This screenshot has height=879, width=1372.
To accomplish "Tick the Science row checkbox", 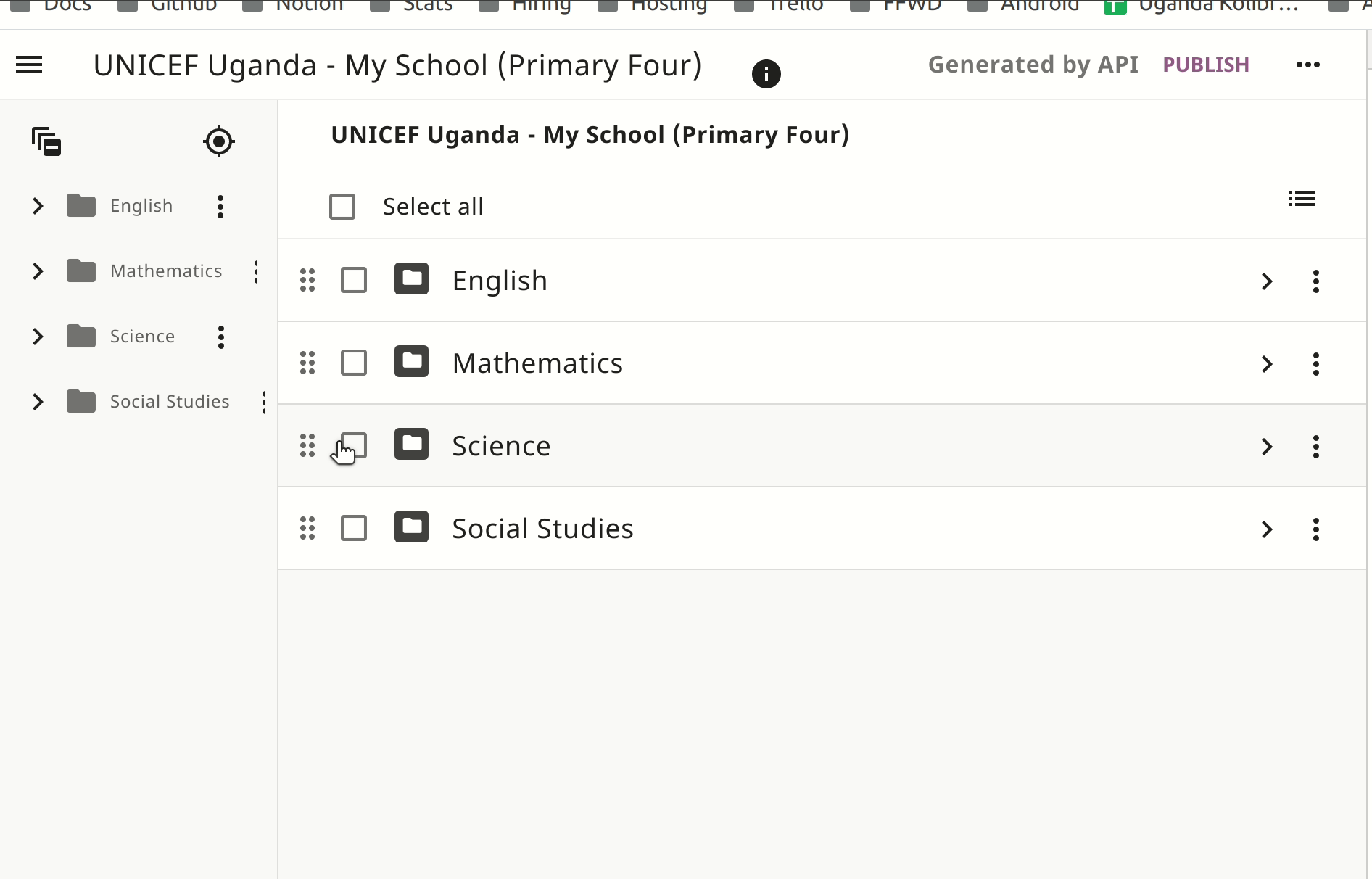I will click(x=354, y=445).
